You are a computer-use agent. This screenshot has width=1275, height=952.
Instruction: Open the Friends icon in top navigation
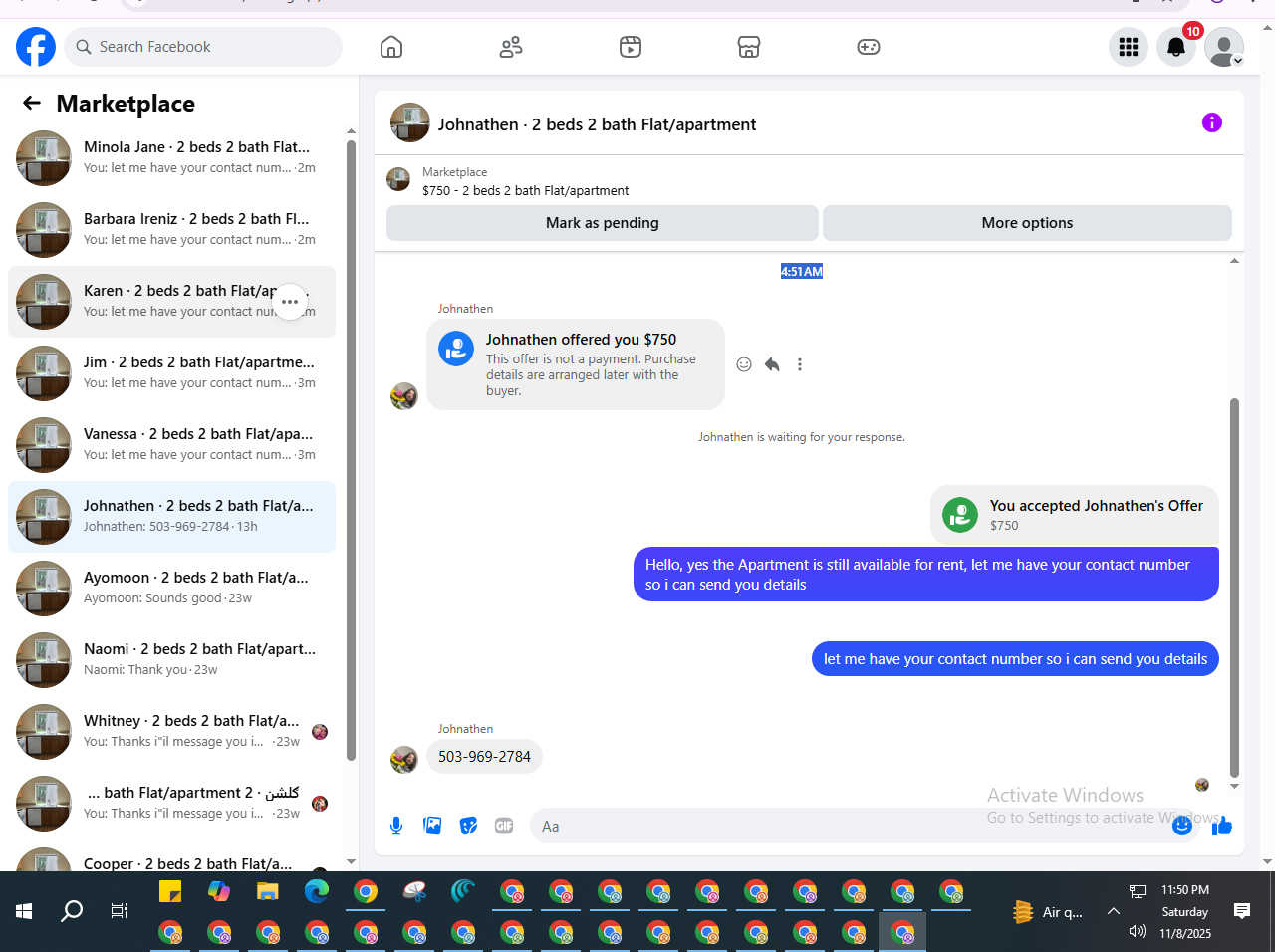click(x=511, y=47)
